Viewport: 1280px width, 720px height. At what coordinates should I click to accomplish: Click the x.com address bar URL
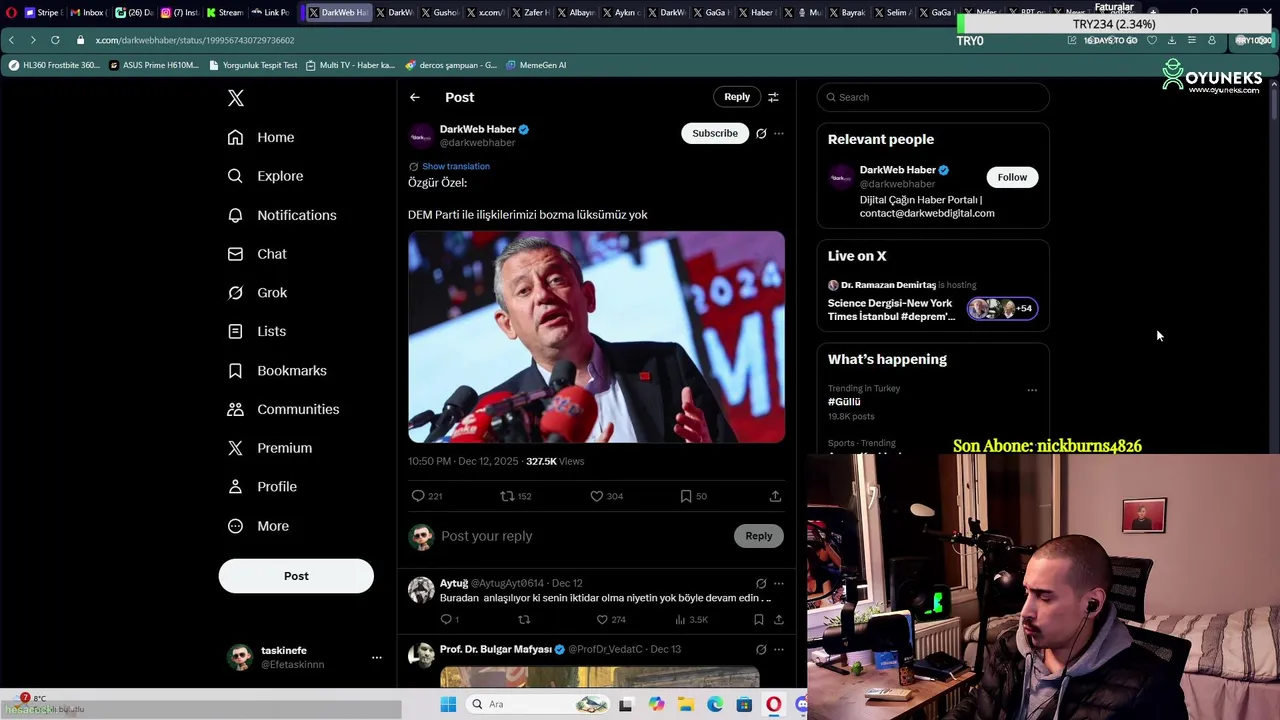[x=195, y=40]
